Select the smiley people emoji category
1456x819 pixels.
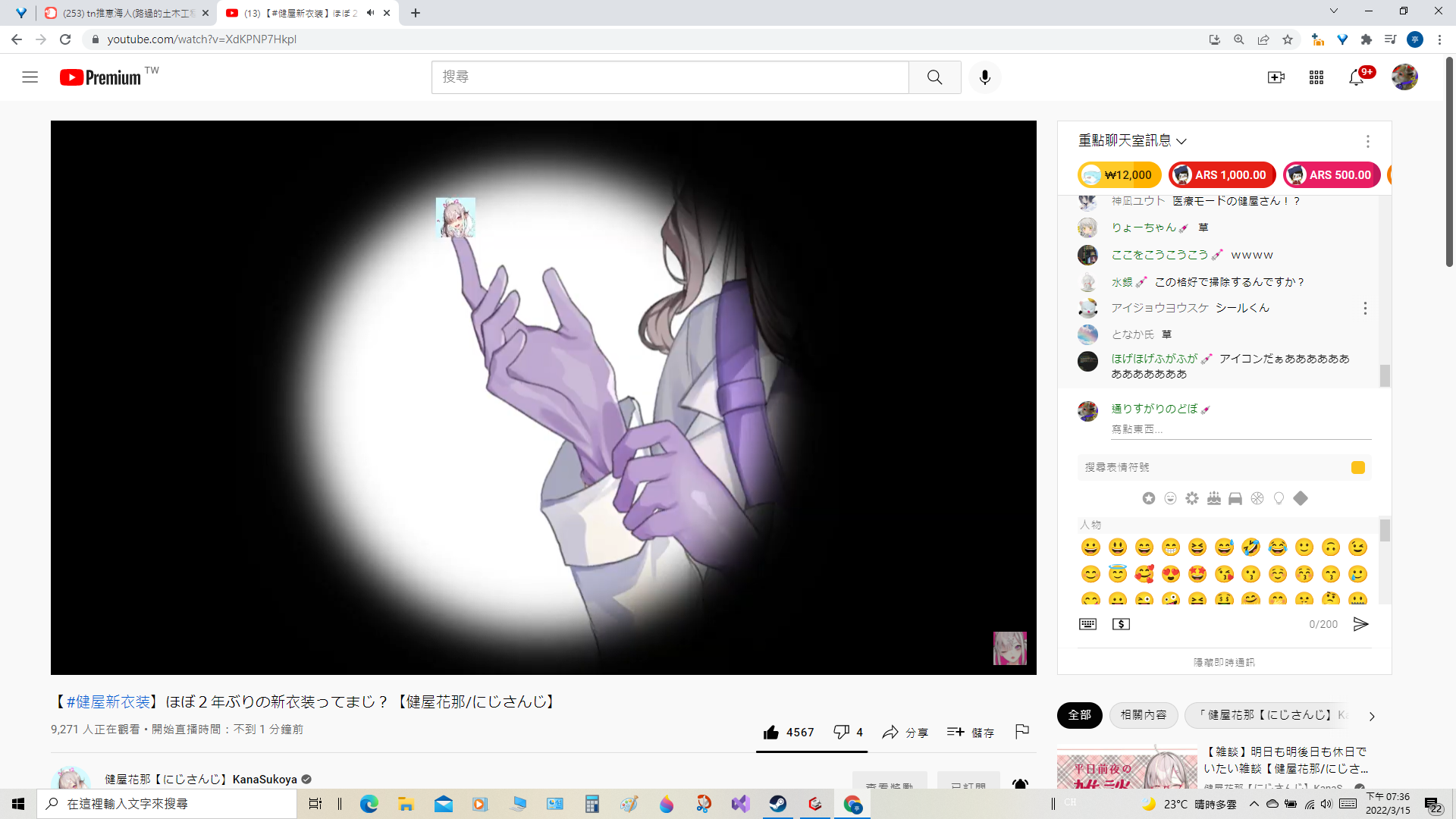click(1171, 498)
